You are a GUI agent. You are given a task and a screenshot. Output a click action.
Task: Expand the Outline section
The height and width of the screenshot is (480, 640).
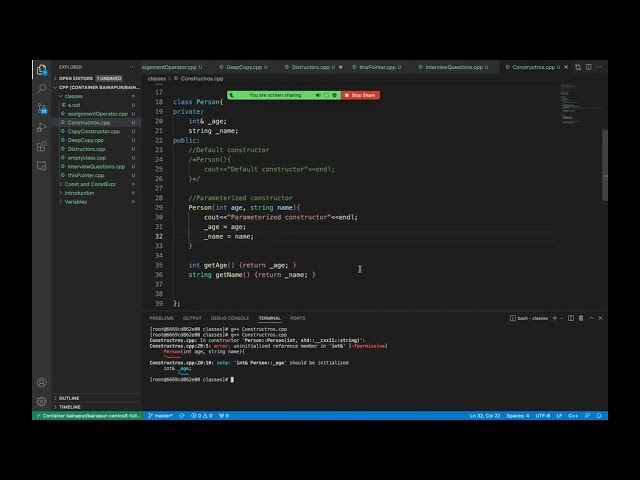click(97, 398)
